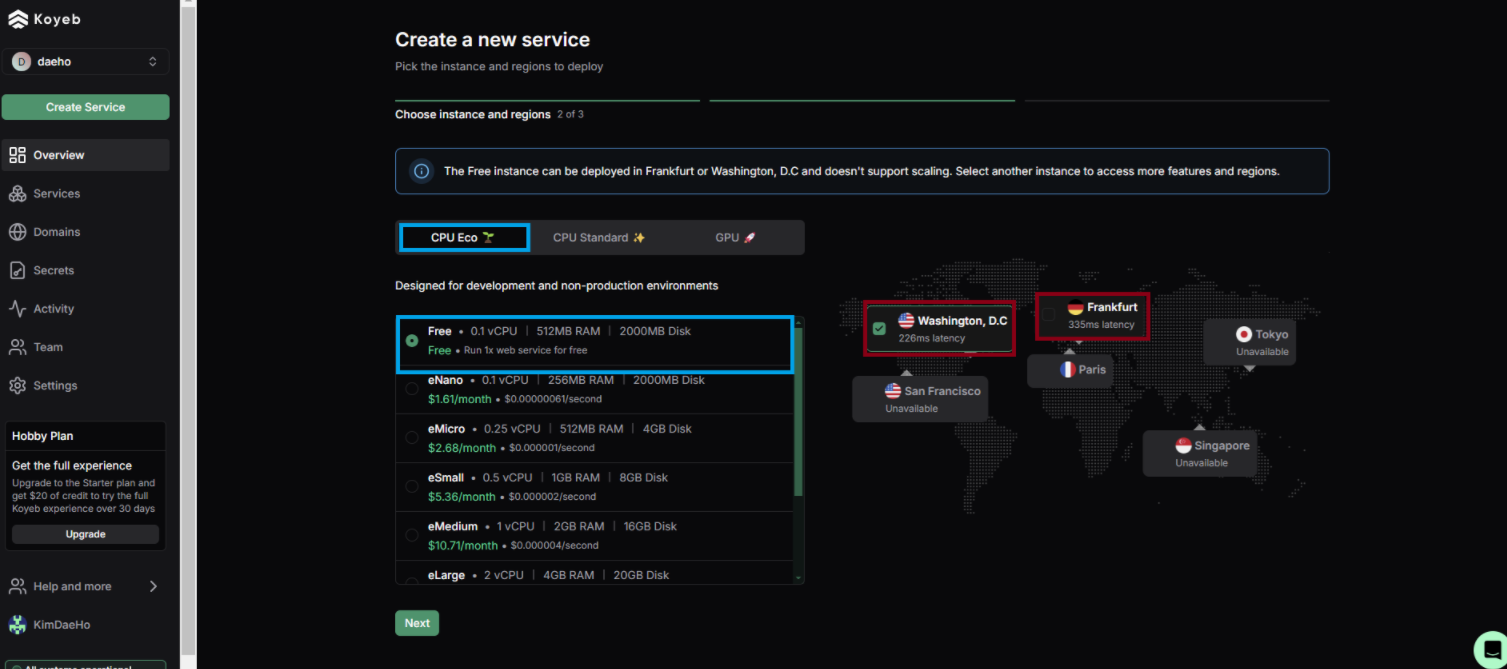1507x669 pixels.
Task: Click the Koyeb logo icon
Action: click(18, 20)
